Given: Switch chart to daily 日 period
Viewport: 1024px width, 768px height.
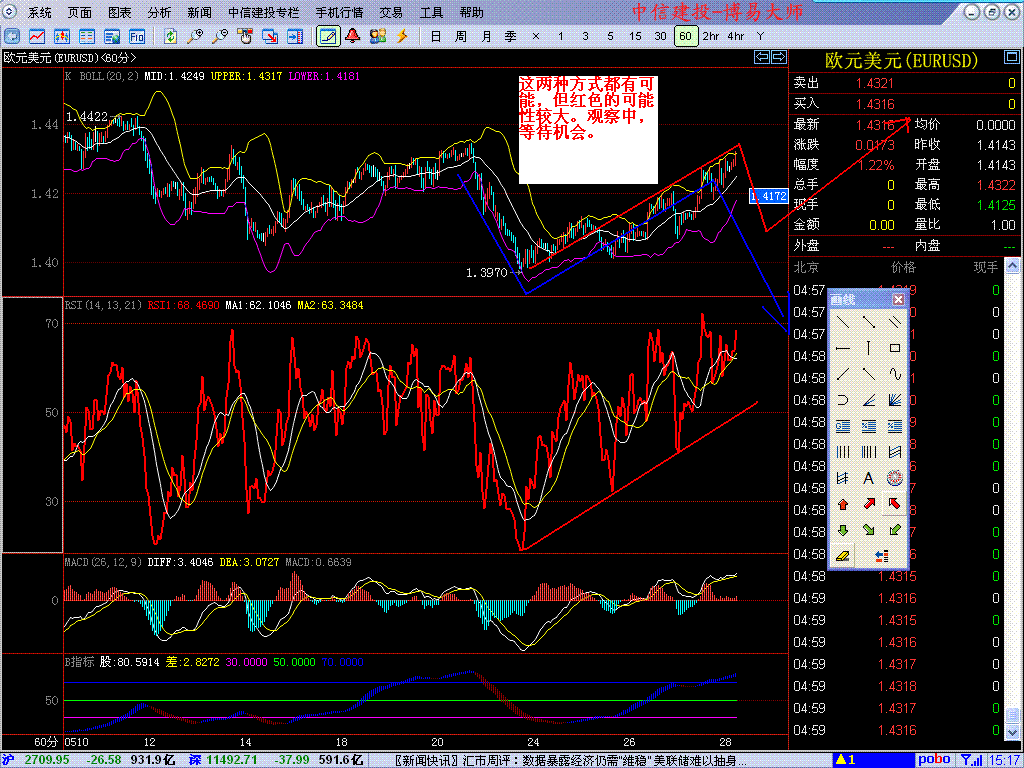Looking at the screenshot, I should click(x=436, y=37).
